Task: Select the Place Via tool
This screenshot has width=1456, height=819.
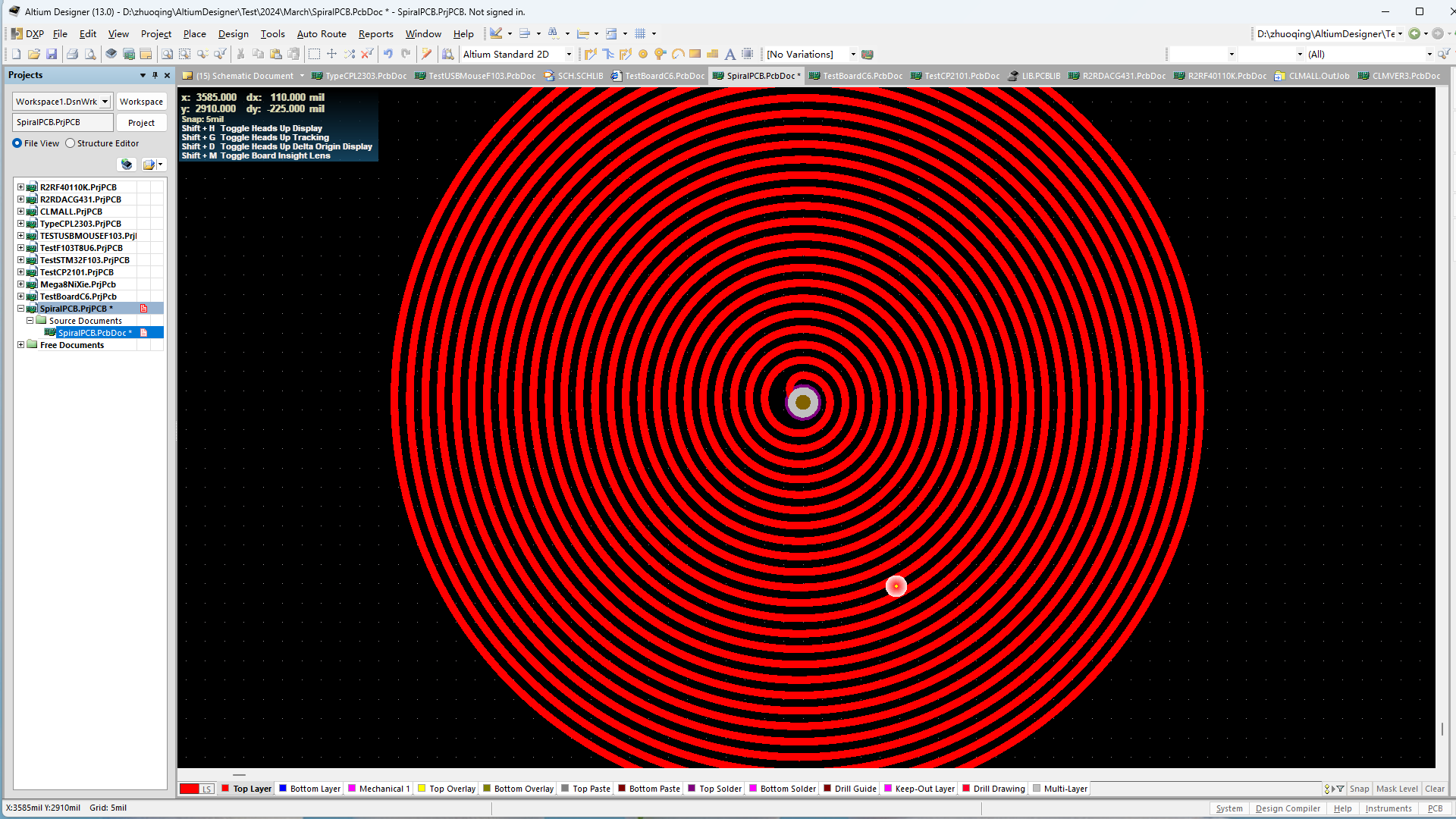Action: (x=660, y=54)
